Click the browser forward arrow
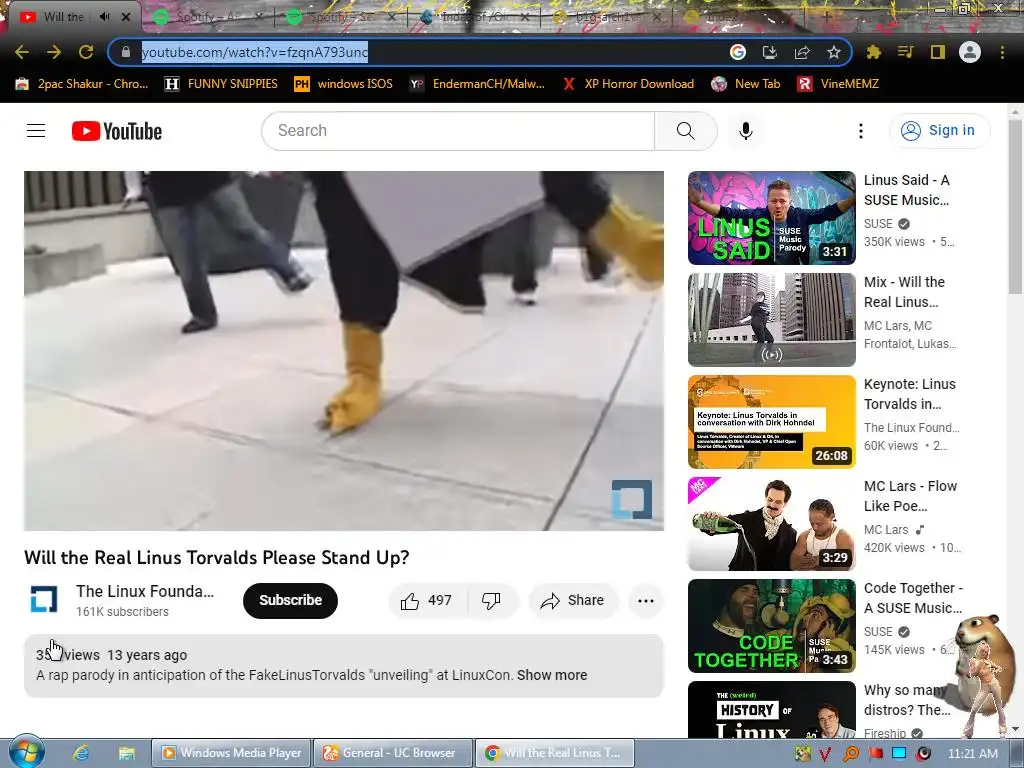The image size is (1024, 768). (54, 52)
